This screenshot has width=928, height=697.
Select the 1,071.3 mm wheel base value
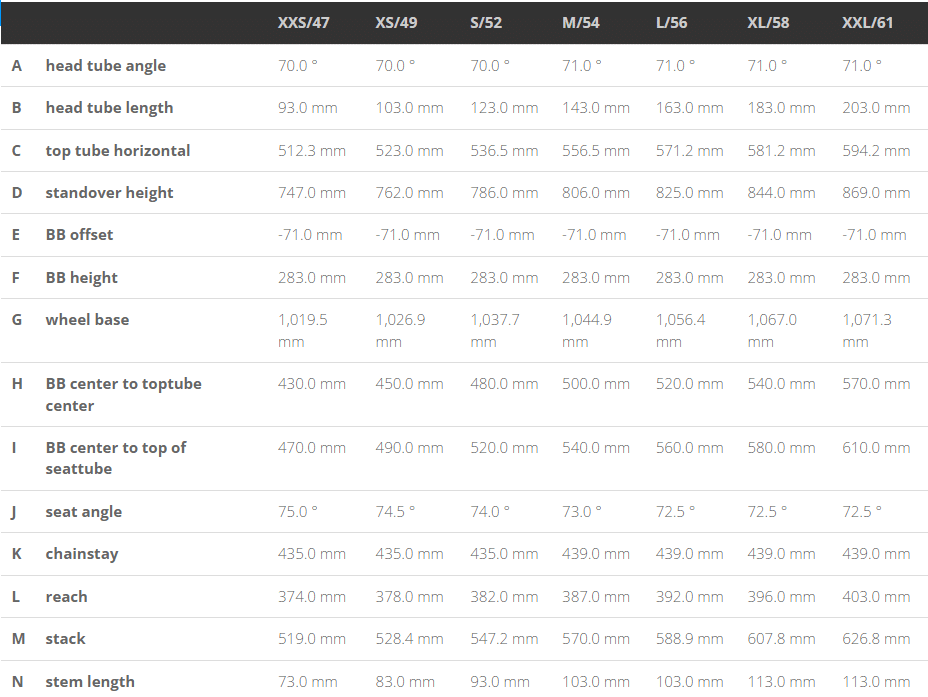coord(866,331)
